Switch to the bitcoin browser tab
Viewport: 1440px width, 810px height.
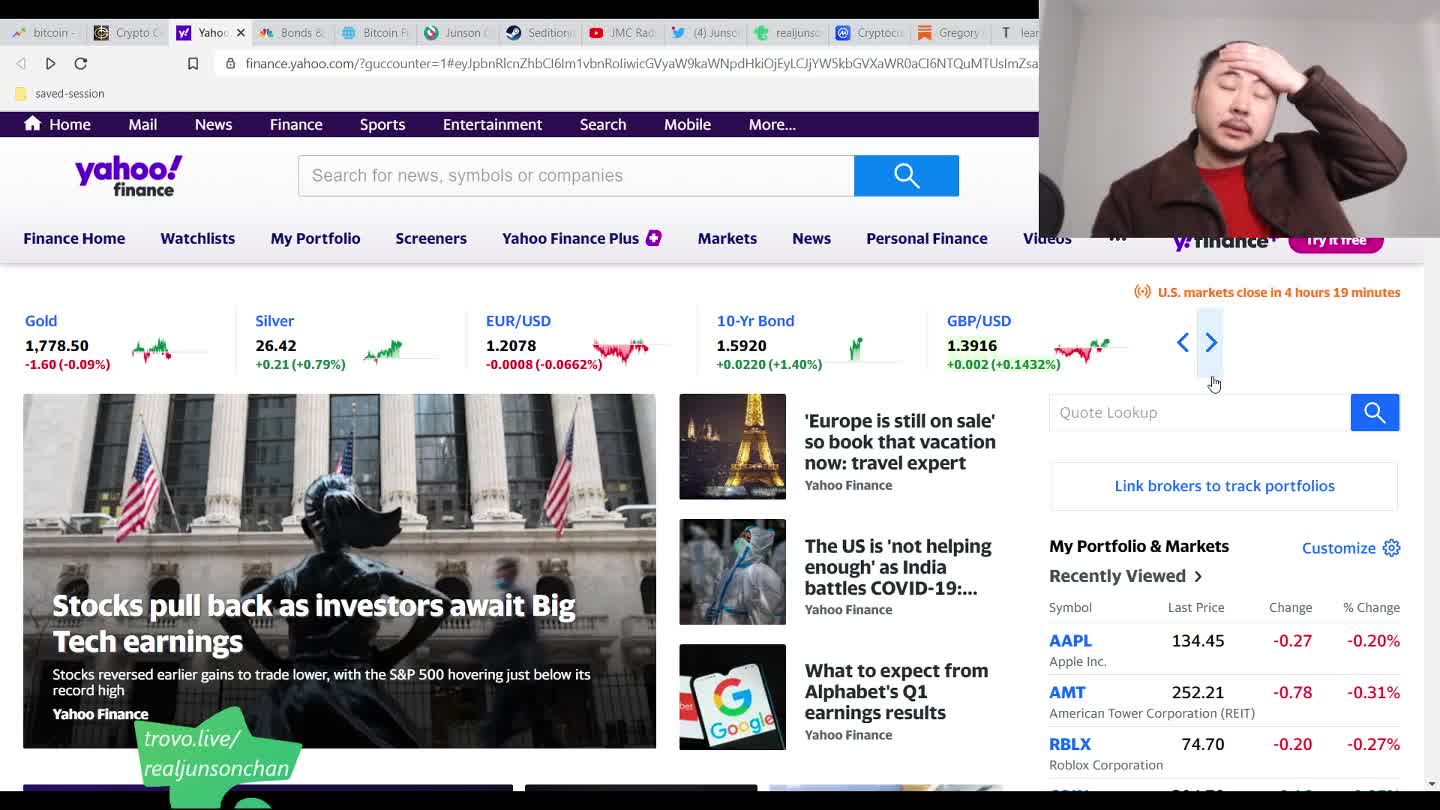point(45,33)
